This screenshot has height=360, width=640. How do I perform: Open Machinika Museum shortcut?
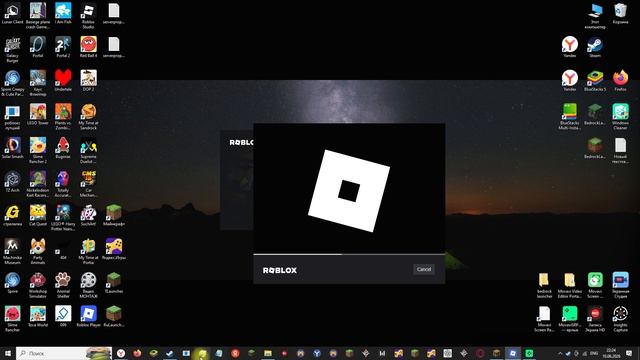pyautogui.click(x=12, y=252)
